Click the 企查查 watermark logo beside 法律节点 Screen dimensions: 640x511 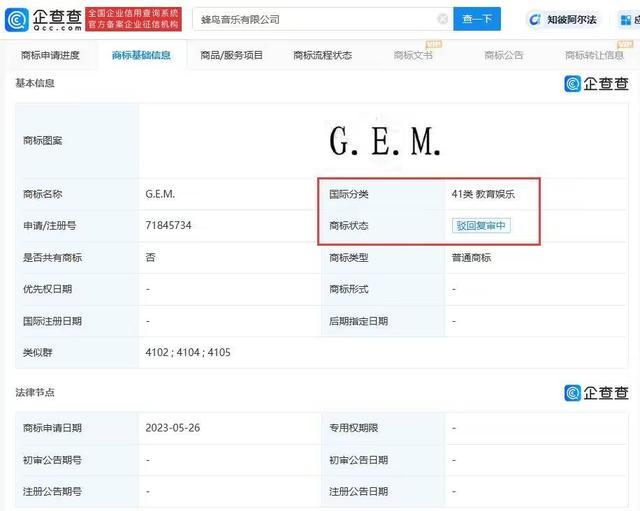tap(597, 393)
